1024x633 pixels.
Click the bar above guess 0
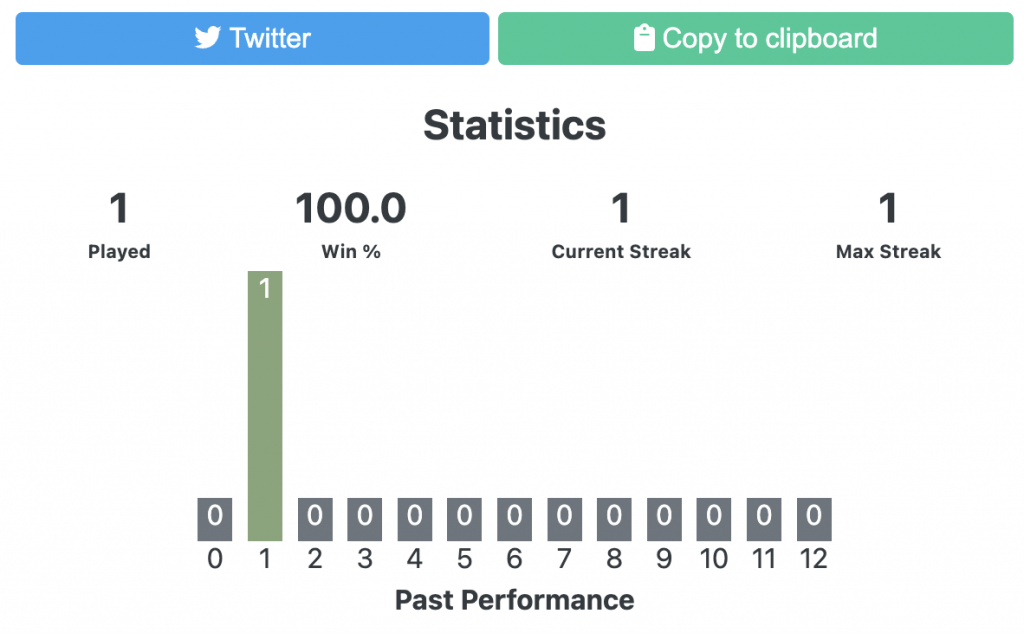(214, 518)
